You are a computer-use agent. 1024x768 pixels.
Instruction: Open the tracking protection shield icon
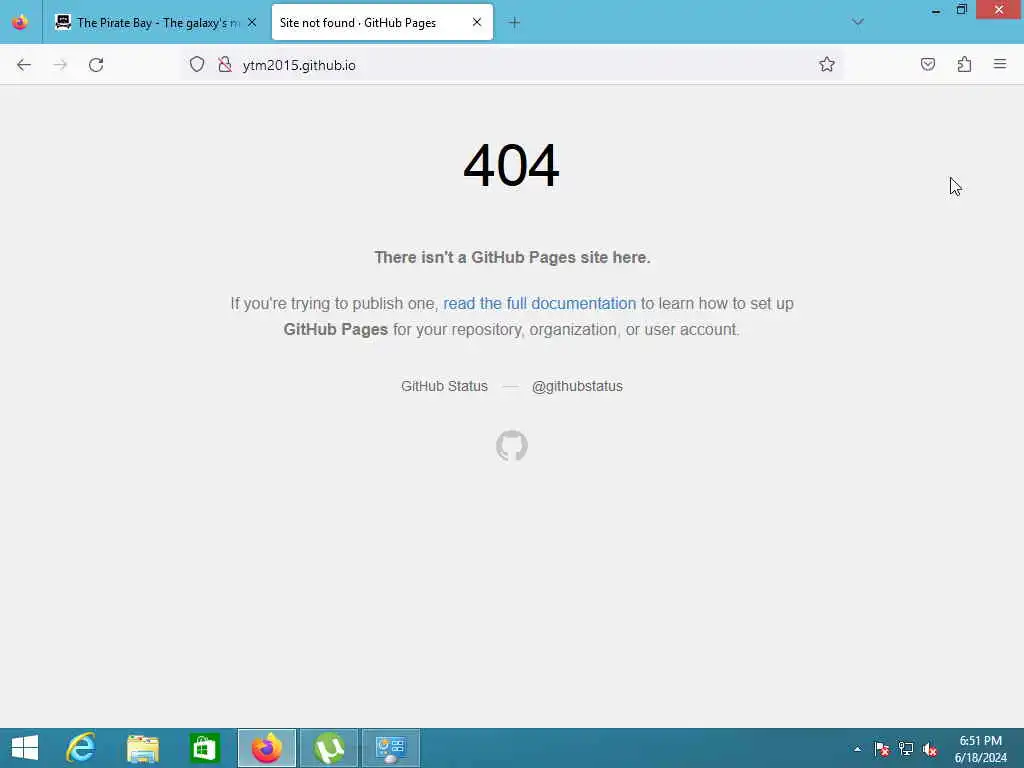point(197,65)
